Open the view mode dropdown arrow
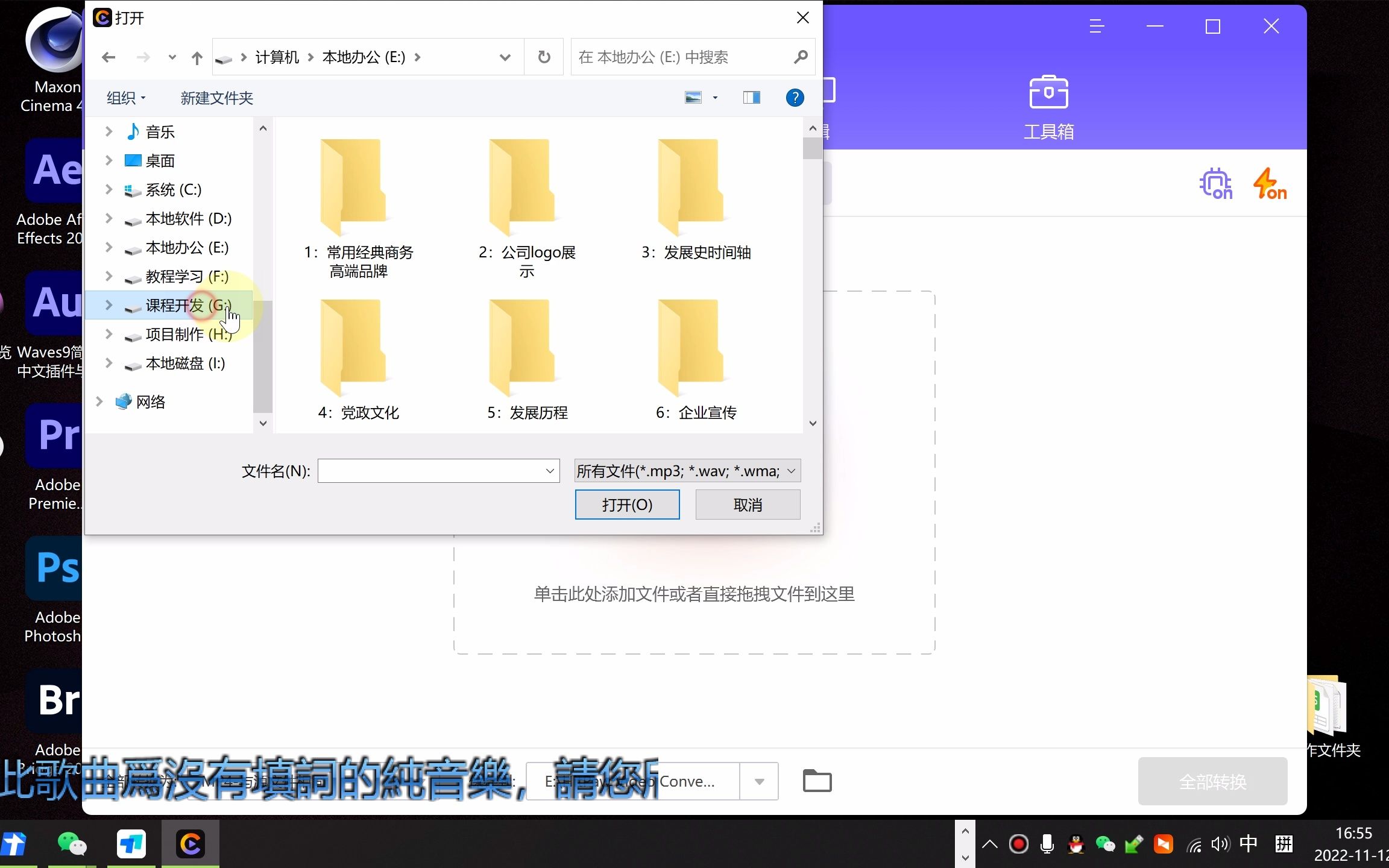The height and width of the screenshot is (868, 1389). [x=715, y=98]
